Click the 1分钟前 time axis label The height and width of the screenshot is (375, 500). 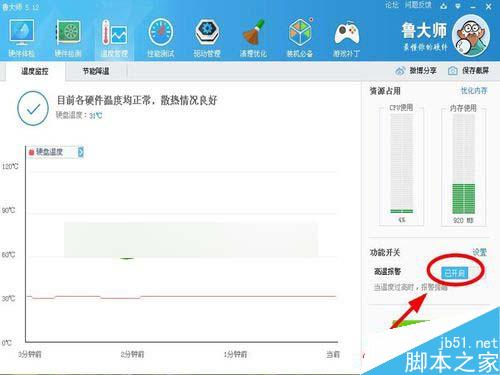click(236, 354)
